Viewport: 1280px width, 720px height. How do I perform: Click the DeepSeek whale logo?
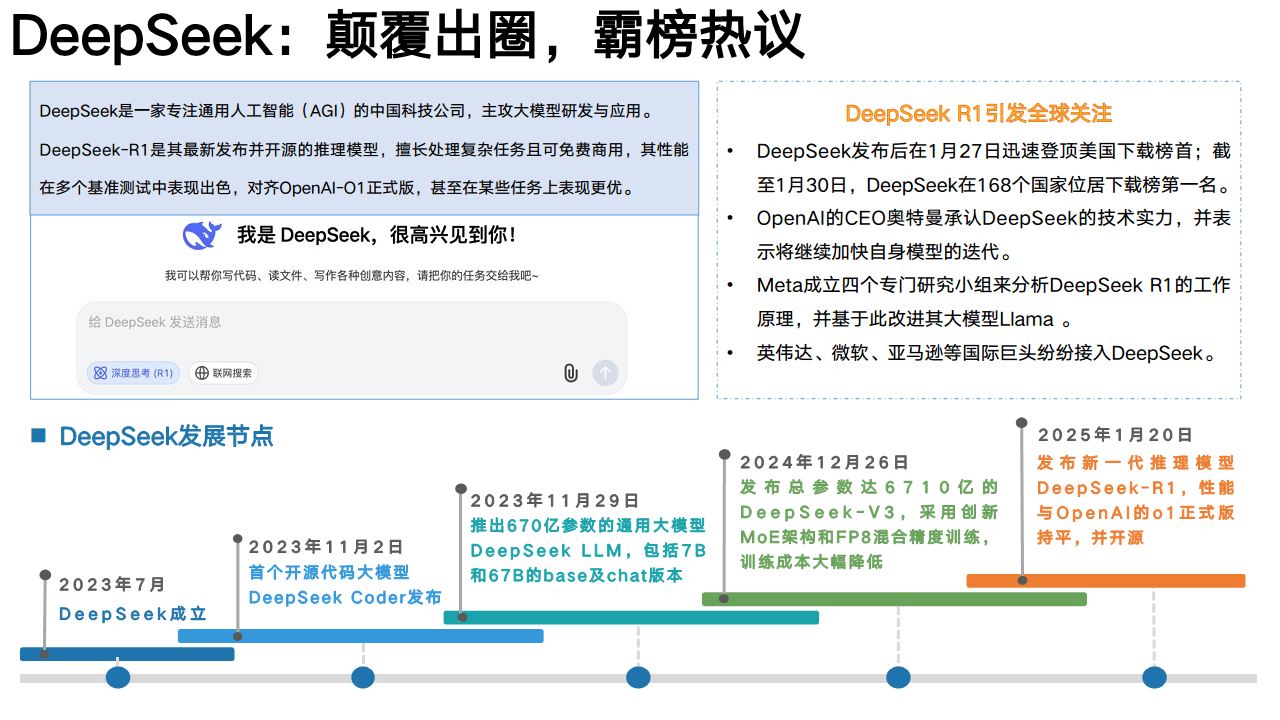202,236
